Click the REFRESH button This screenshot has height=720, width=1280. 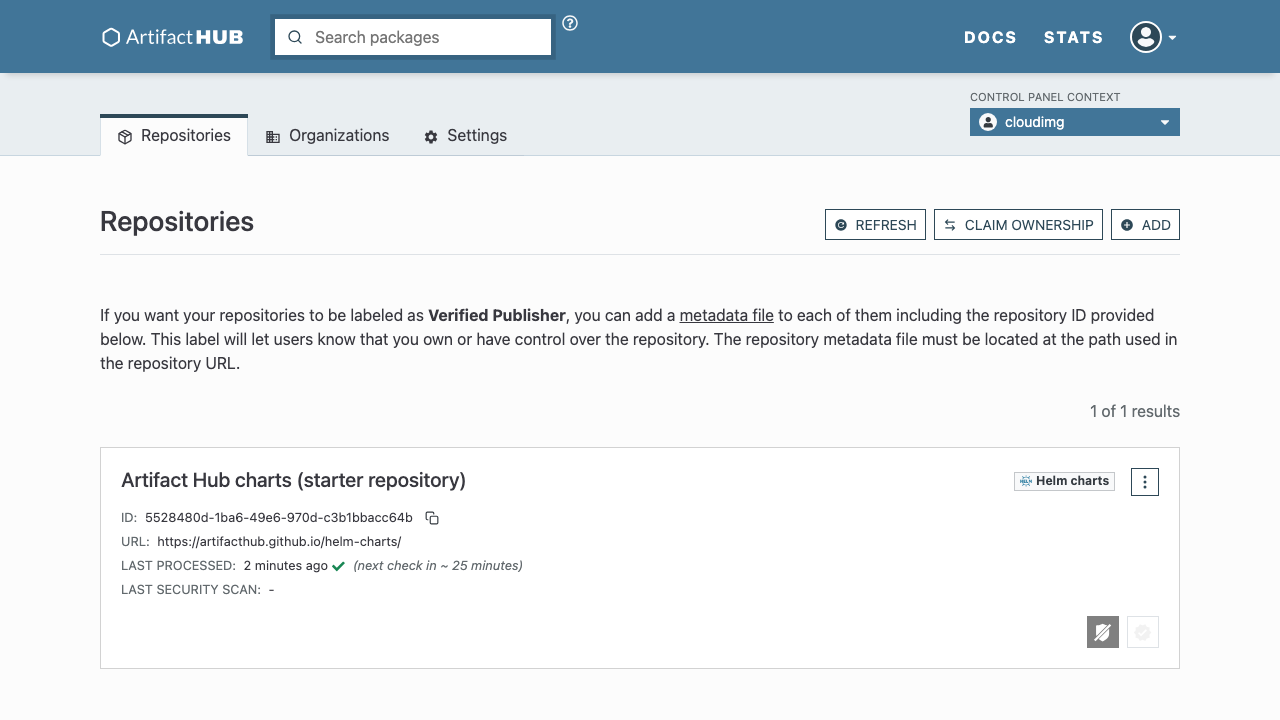(x=876, y=225)
